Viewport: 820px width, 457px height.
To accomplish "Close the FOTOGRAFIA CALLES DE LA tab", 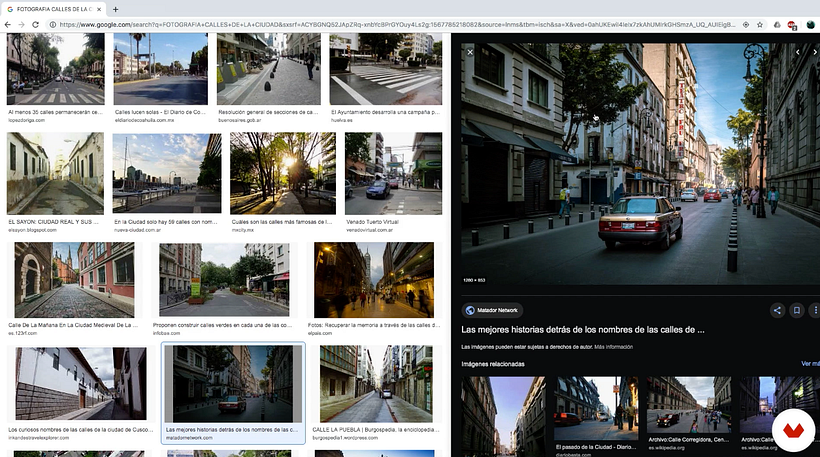I will click(99, 9).
